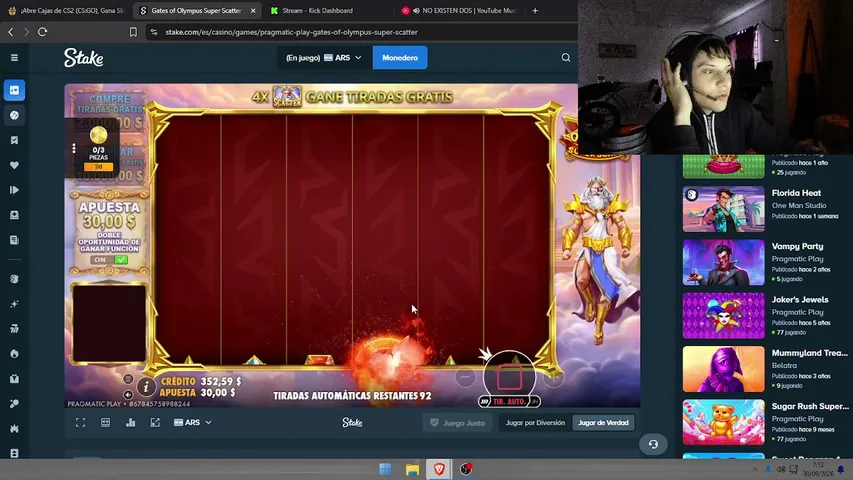
Task: Open Windows Start menu
Action: click(x=385, y=469)
